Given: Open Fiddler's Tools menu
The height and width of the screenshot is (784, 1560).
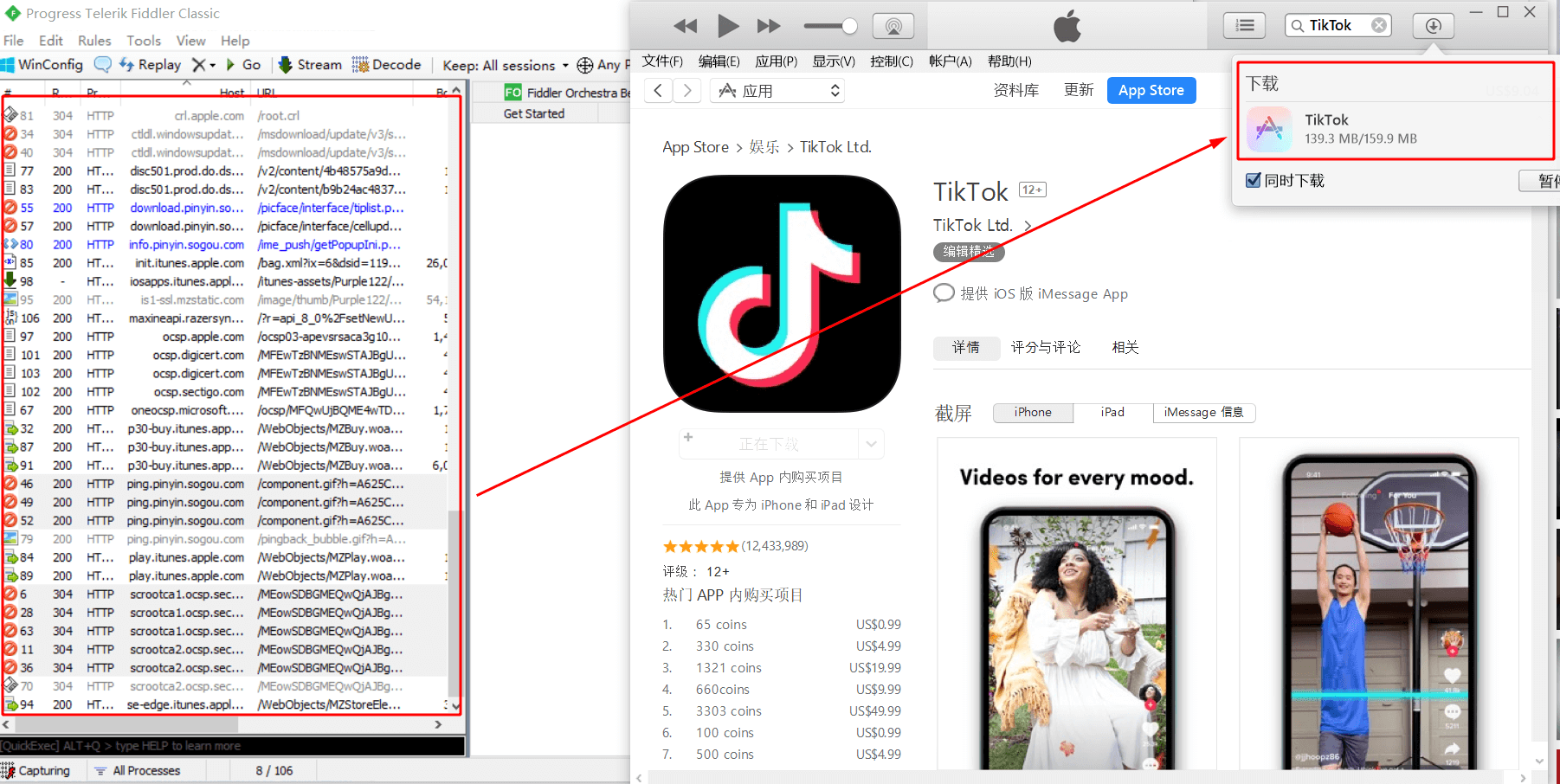Looking at the screenshot, I should coord(144,41).
